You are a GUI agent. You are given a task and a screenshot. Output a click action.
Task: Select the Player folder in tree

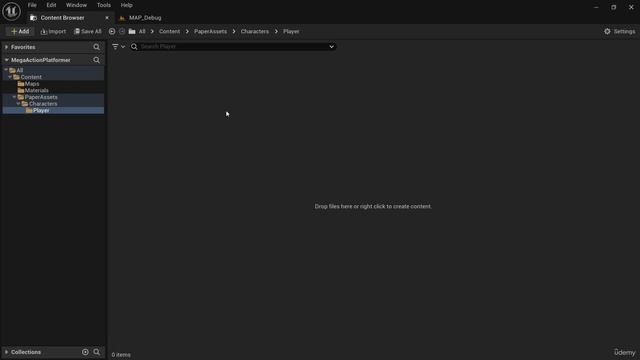click(x=53, y=110)
